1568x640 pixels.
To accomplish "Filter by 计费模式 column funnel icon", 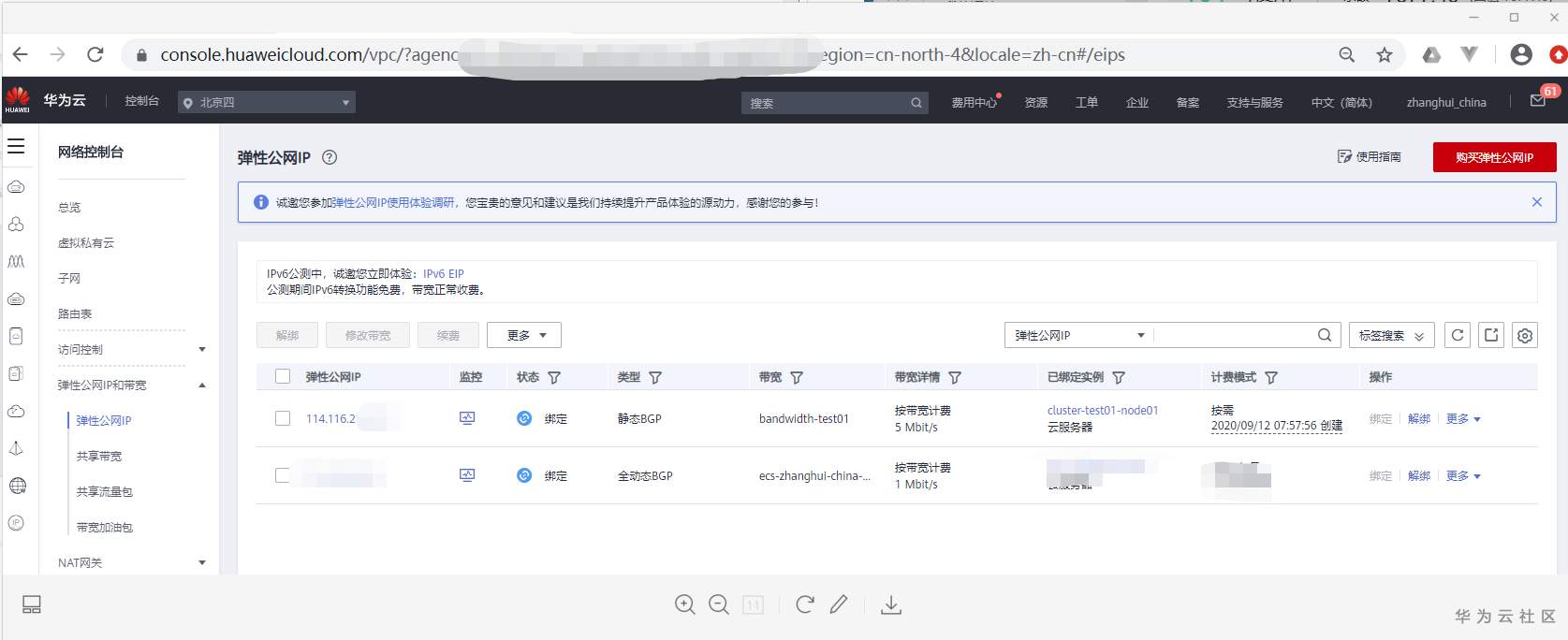I will [x=1271, y=377].
